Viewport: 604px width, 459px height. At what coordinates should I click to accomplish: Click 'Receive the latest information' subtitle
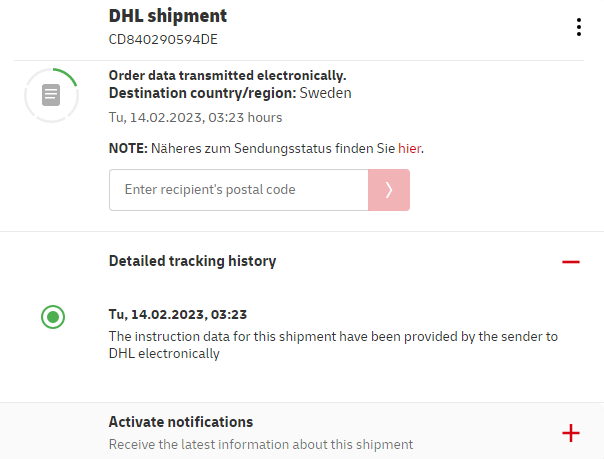260,444
